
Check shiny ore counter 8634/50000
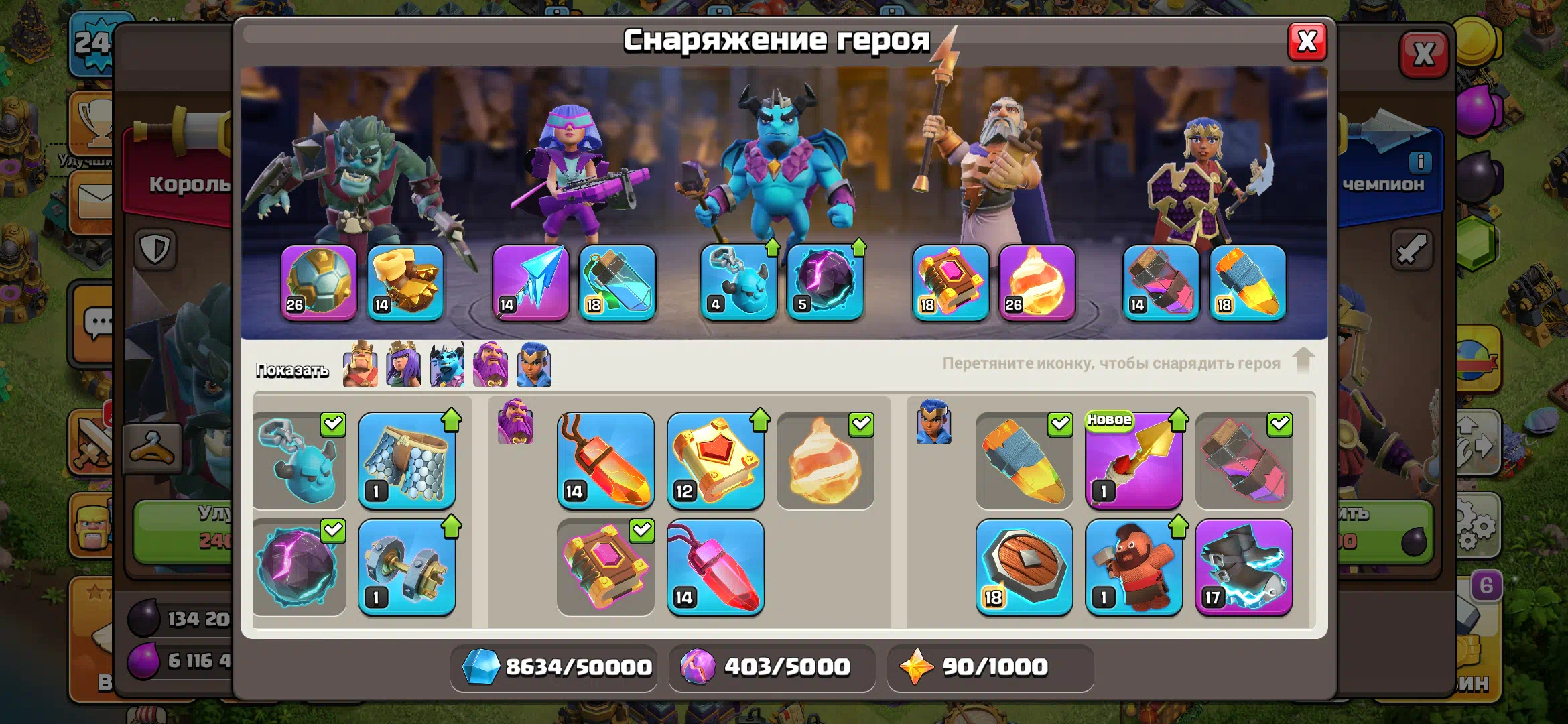555,667
